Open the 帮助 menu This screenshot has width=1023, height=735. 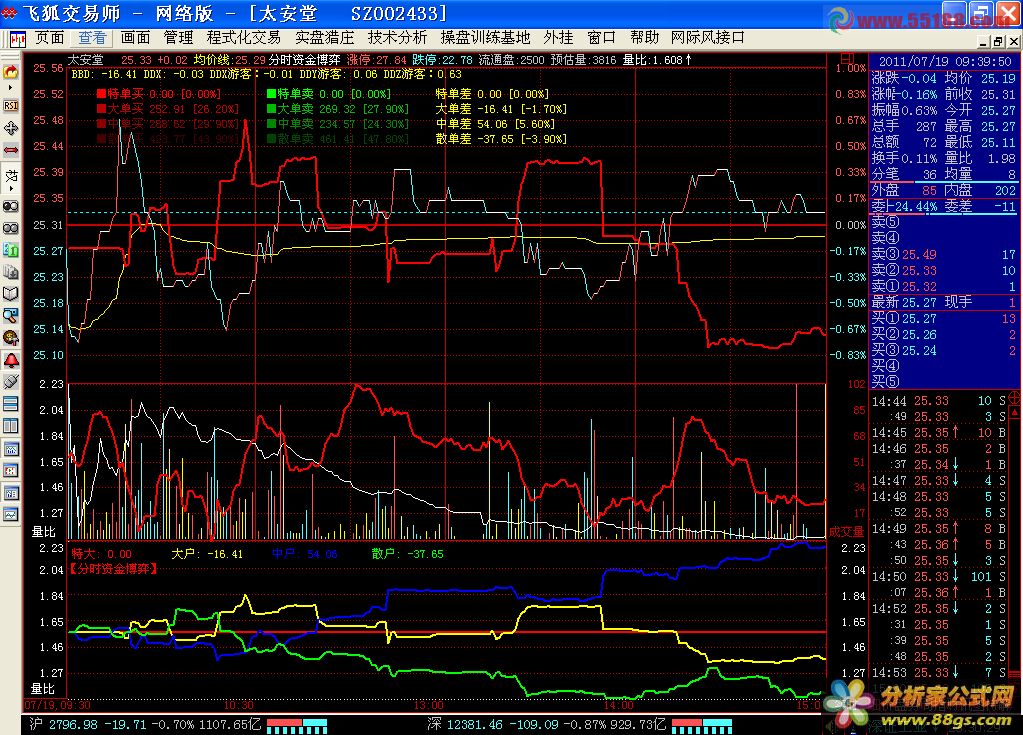tap(644, 38)
